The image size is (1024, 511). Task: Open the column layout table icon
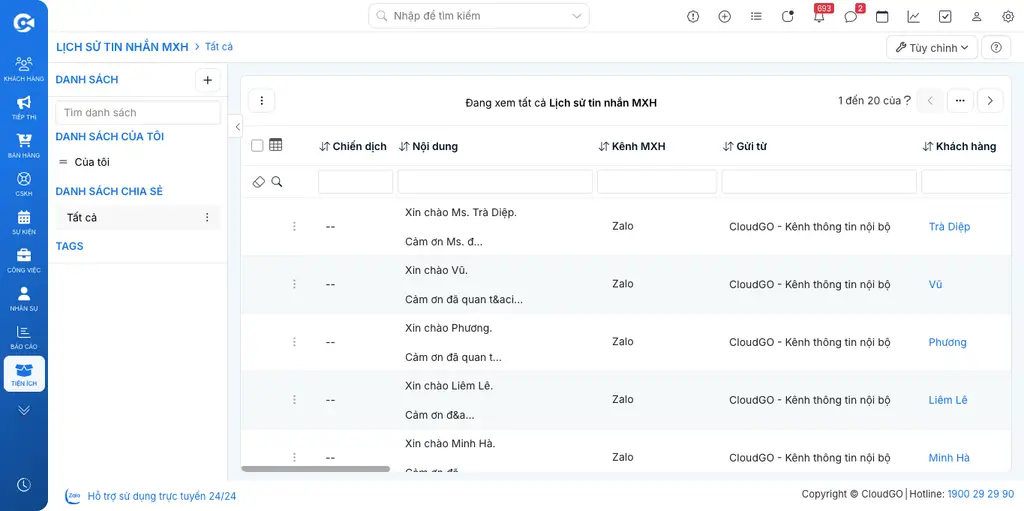276,145
